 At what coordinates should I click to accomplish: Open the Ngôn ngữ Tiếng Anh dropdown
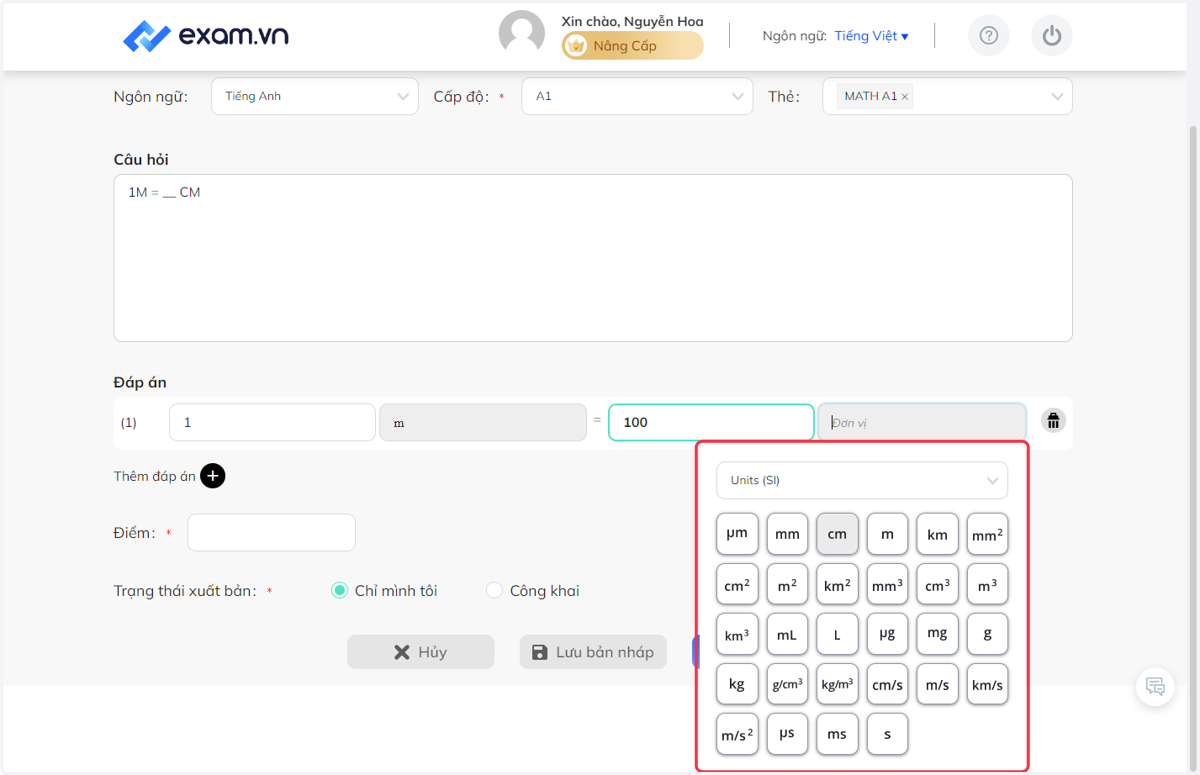pos(315,97)
